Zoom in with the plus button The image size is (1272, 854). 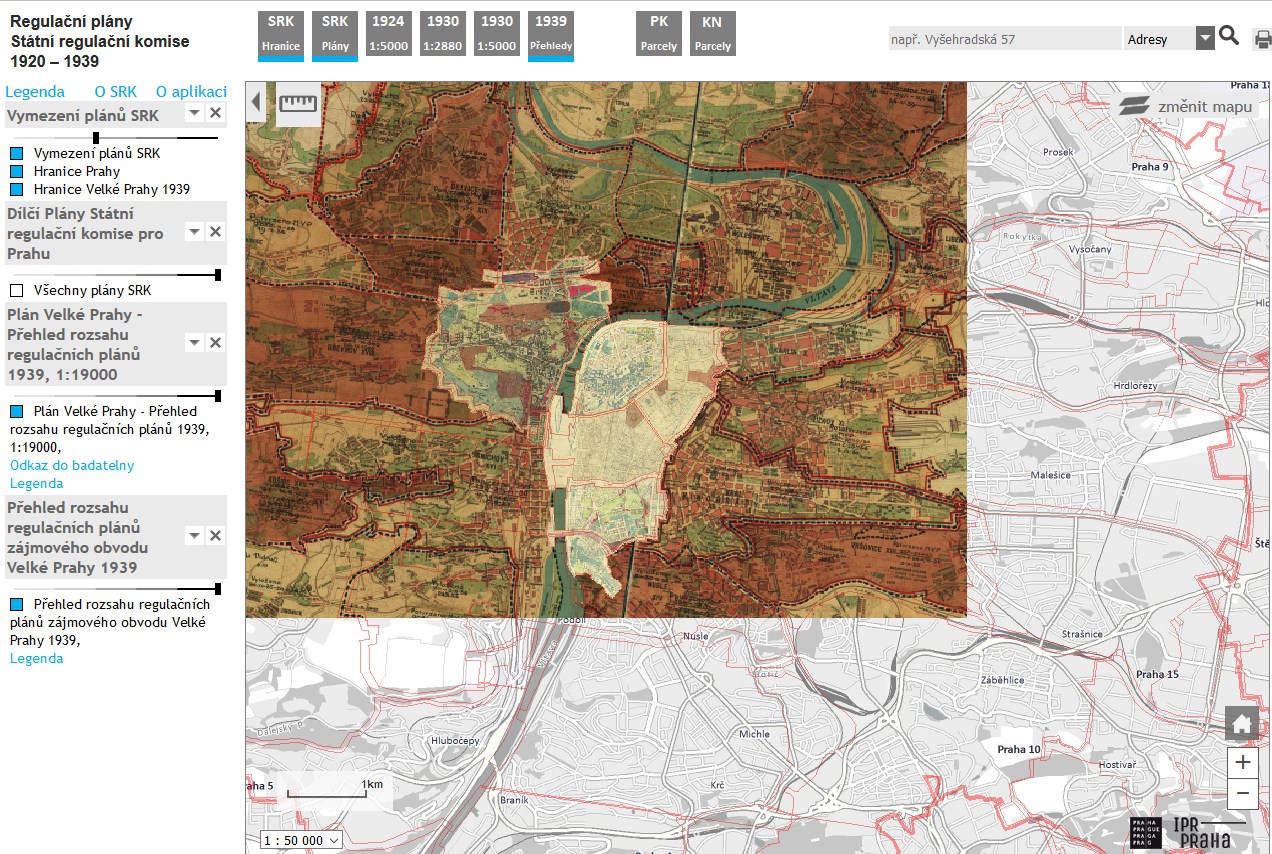tap(1242, 762)
